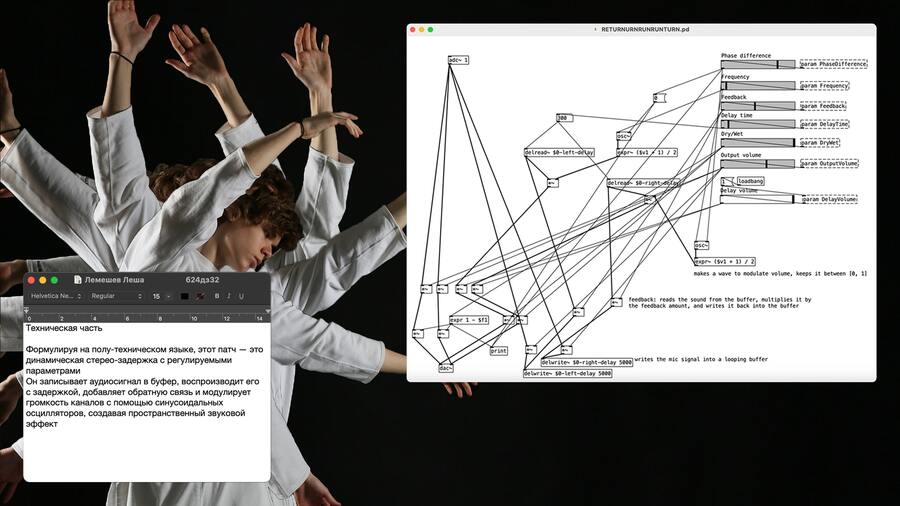900x506 pixels.
Task: Select the param PhaseDifference object
Action: point(833,64)
